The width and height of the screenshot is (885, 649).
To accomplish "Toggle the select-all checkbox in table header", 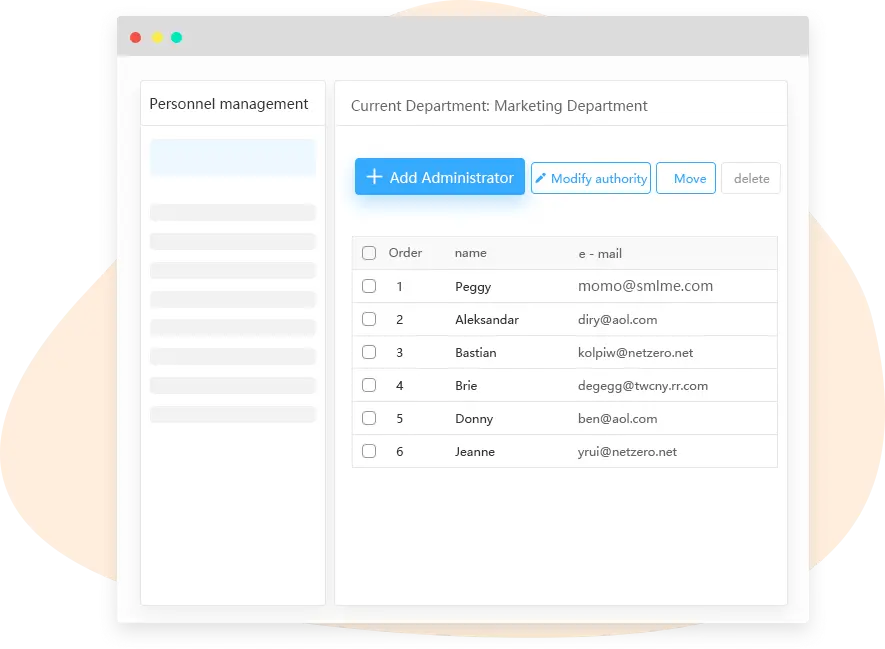I will pos(369,253).
